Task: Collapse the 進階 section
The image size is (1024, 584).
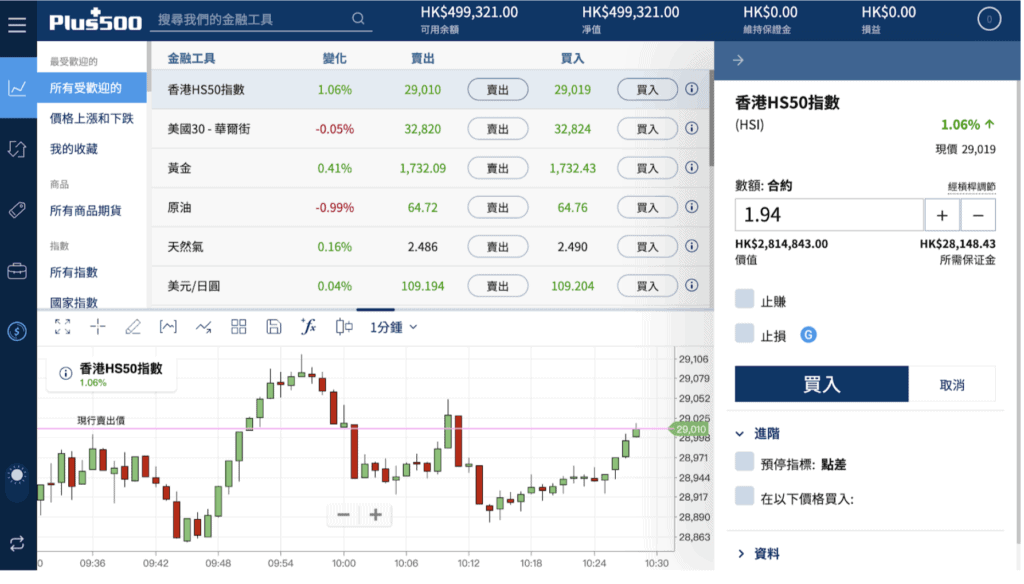Action: pos(758,433)
